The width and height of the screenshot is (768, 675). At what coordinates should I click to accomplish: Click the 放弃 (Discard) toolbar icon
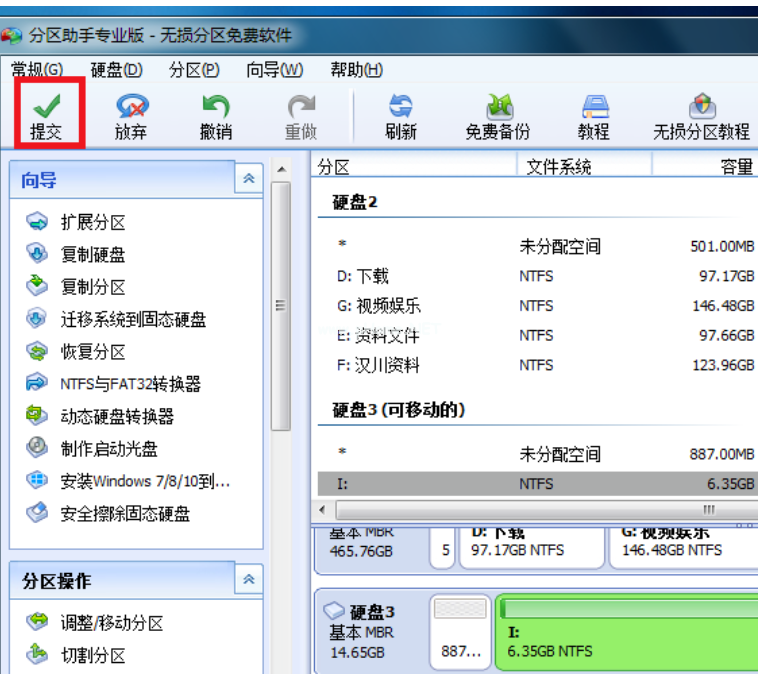[131, 106]
